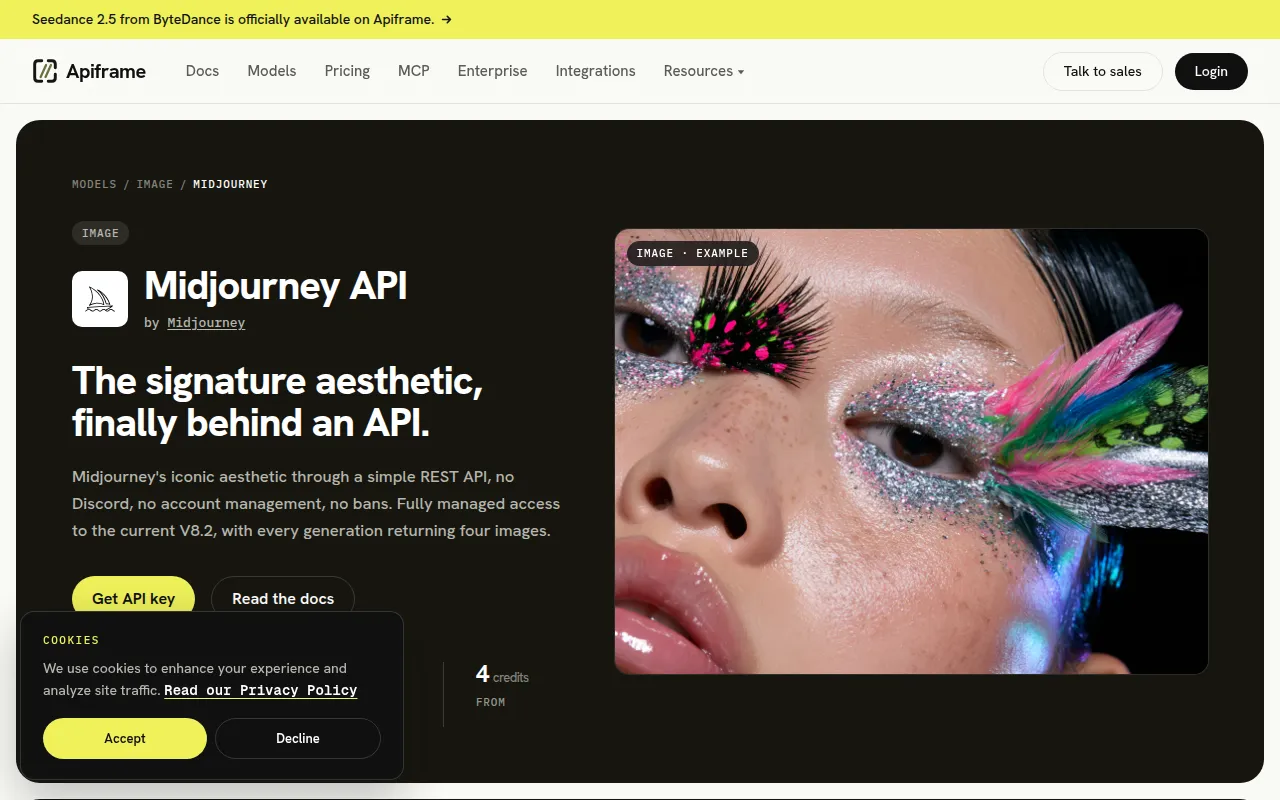Image resolution: width=1280 pixels, height=800 pixels.
Task: Open the Seedance 2.5 announcement arrow
Action: coord(446,19)
